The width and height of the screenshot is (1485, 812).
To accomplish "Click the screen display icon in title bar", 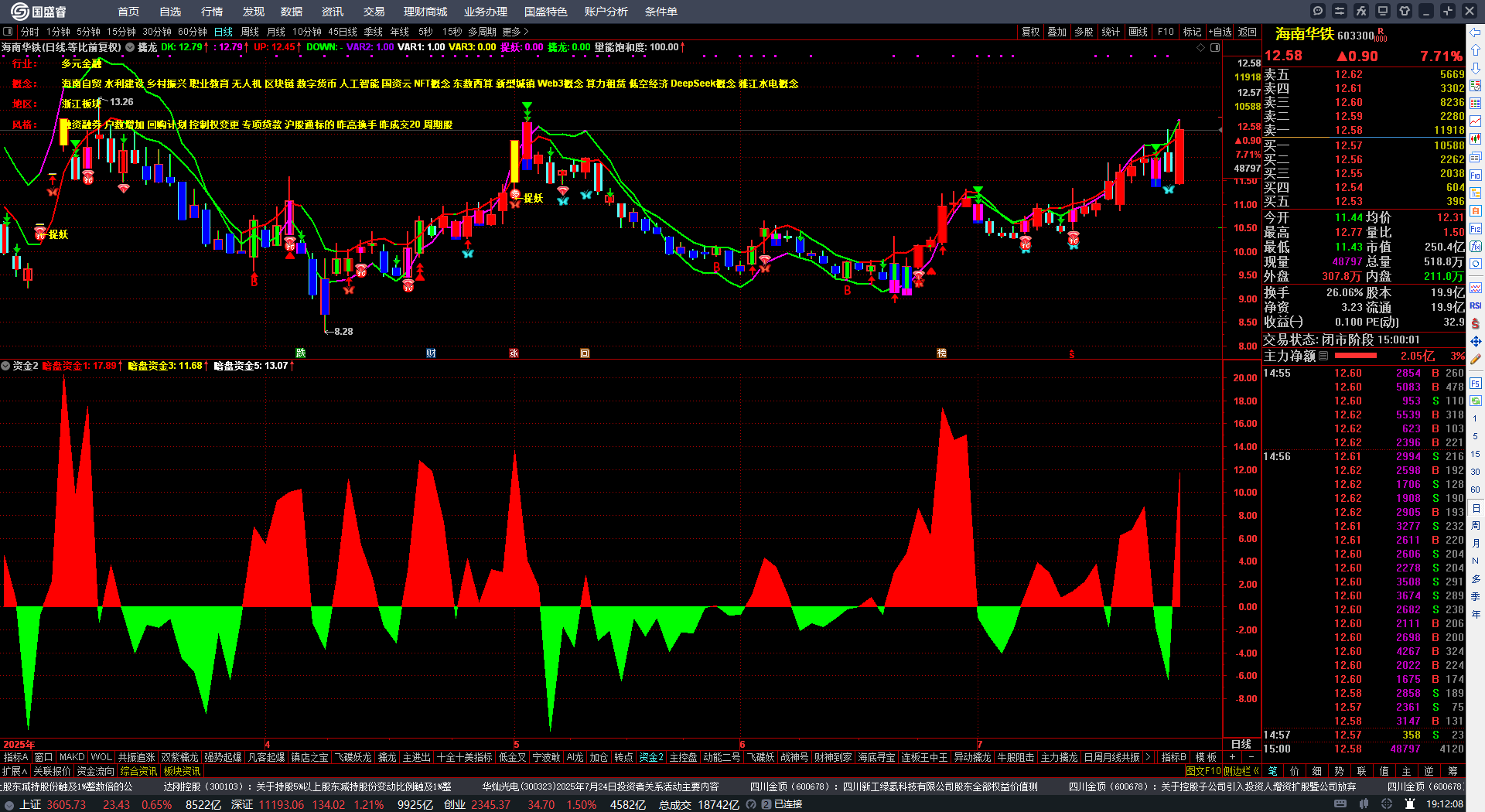I will pyautogui.click(x=1383, y=11).
